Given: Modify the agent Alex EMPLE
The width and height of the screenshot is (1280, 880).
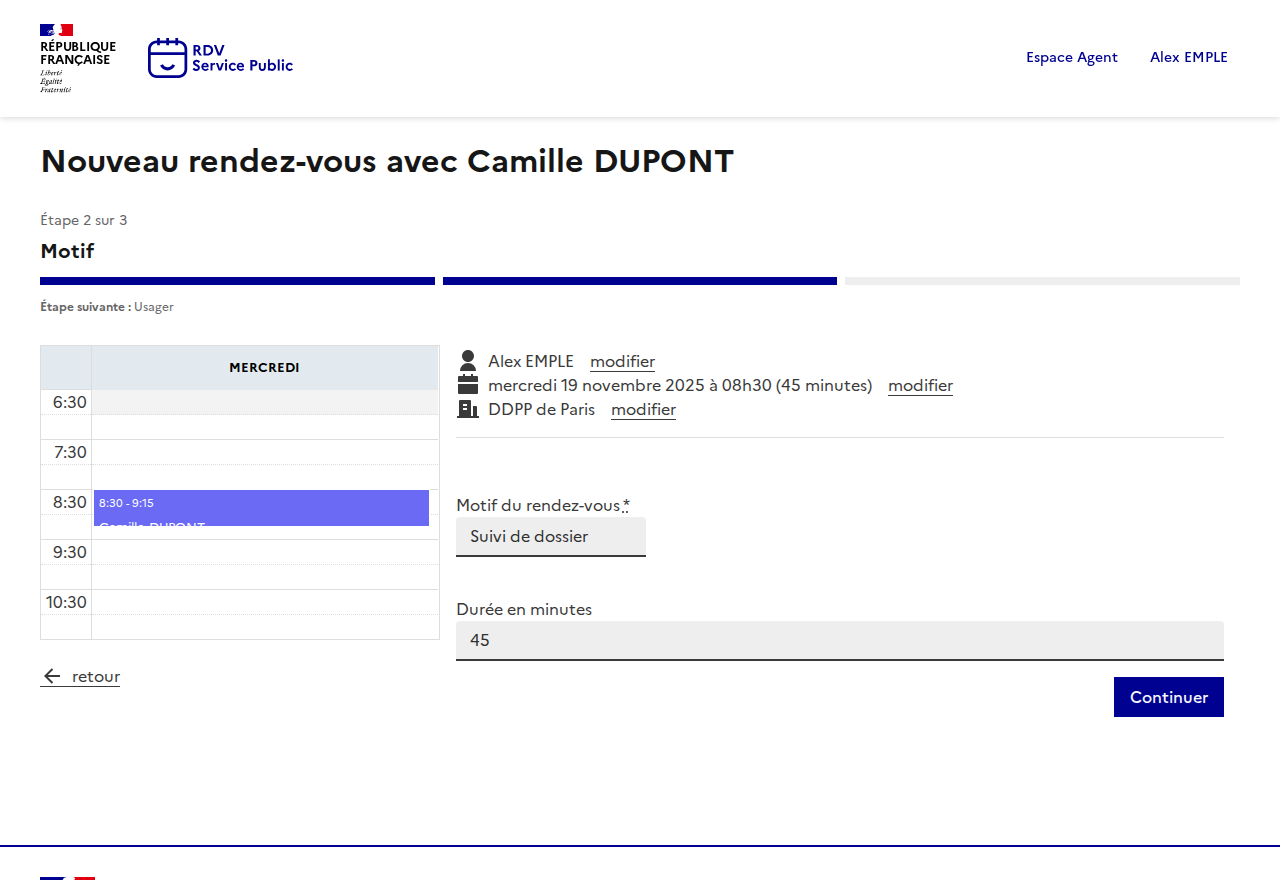Looking at the screenshot, I should point(622,361).
